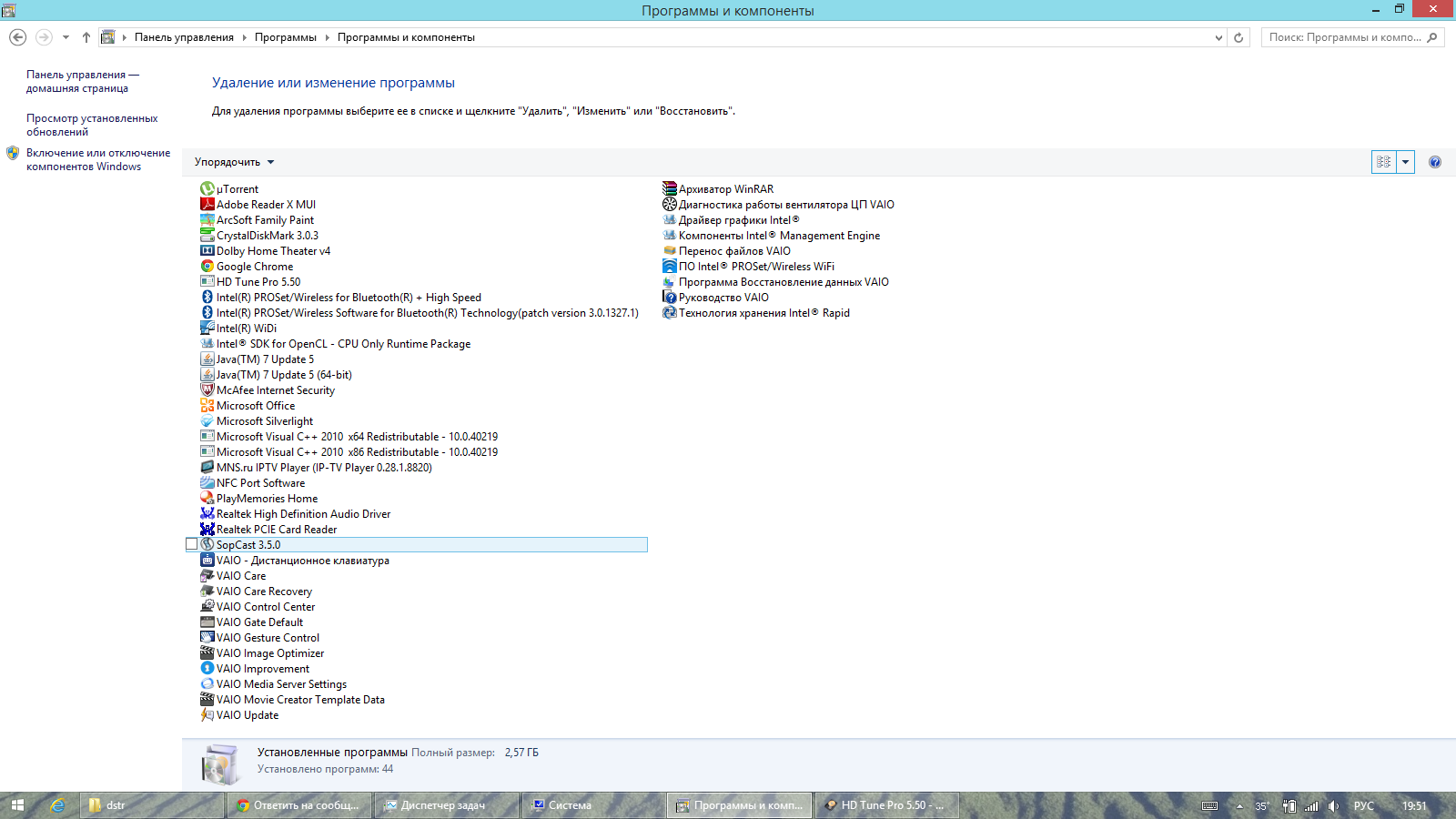Open help with the question mark icon
1456x819 pixels.
tap(1434, 162)
